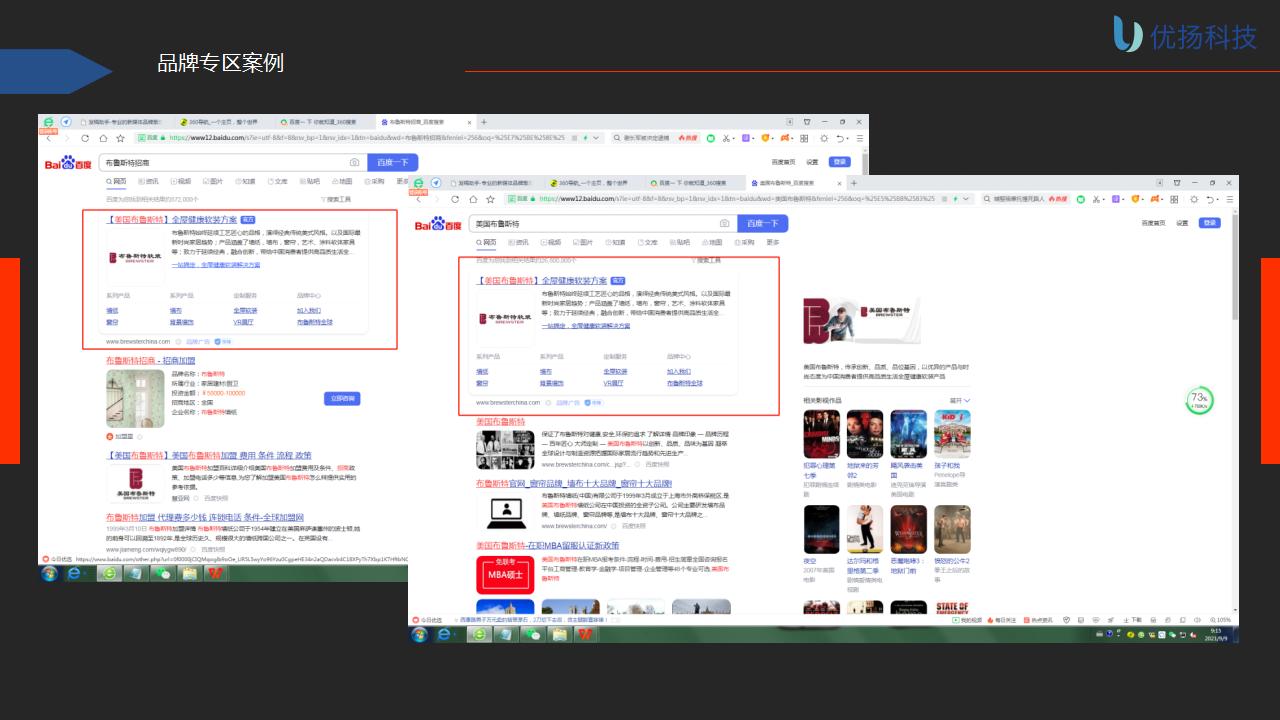Click the VR展厅 link in the front window ad box
Image resolution: width=1280 pixels, height=720 pixels.
pos(613,383)
